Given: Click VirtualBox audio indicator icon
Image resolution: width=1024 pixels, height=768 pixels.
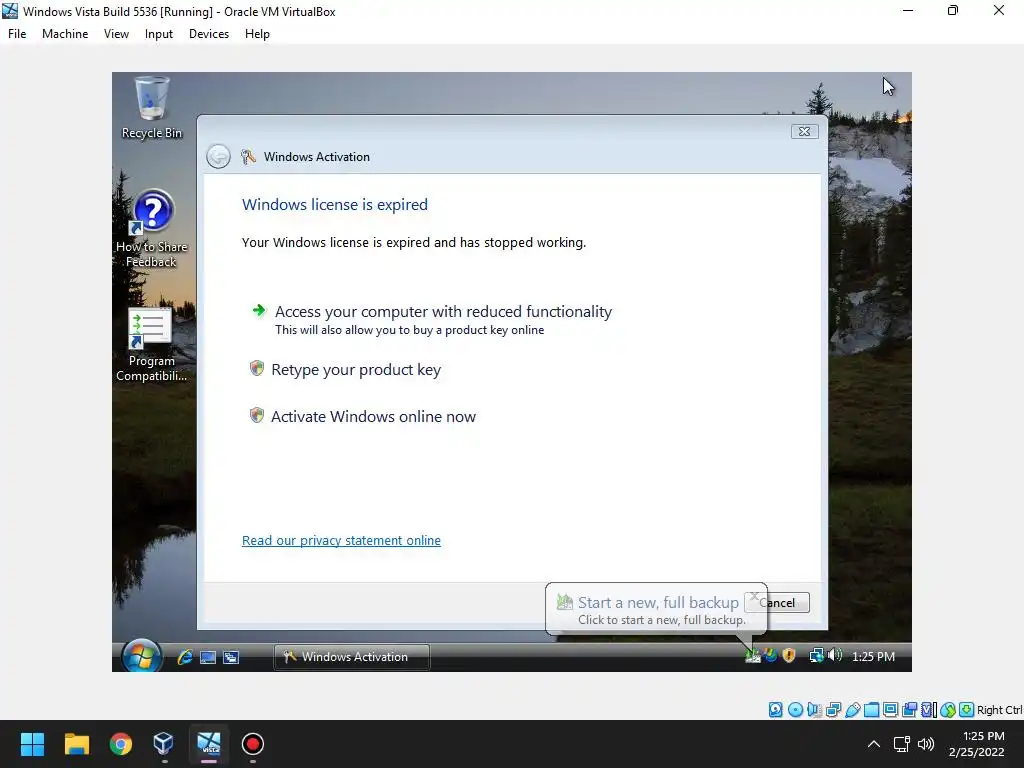Looking at the screenshot, I should click(814, 710).
